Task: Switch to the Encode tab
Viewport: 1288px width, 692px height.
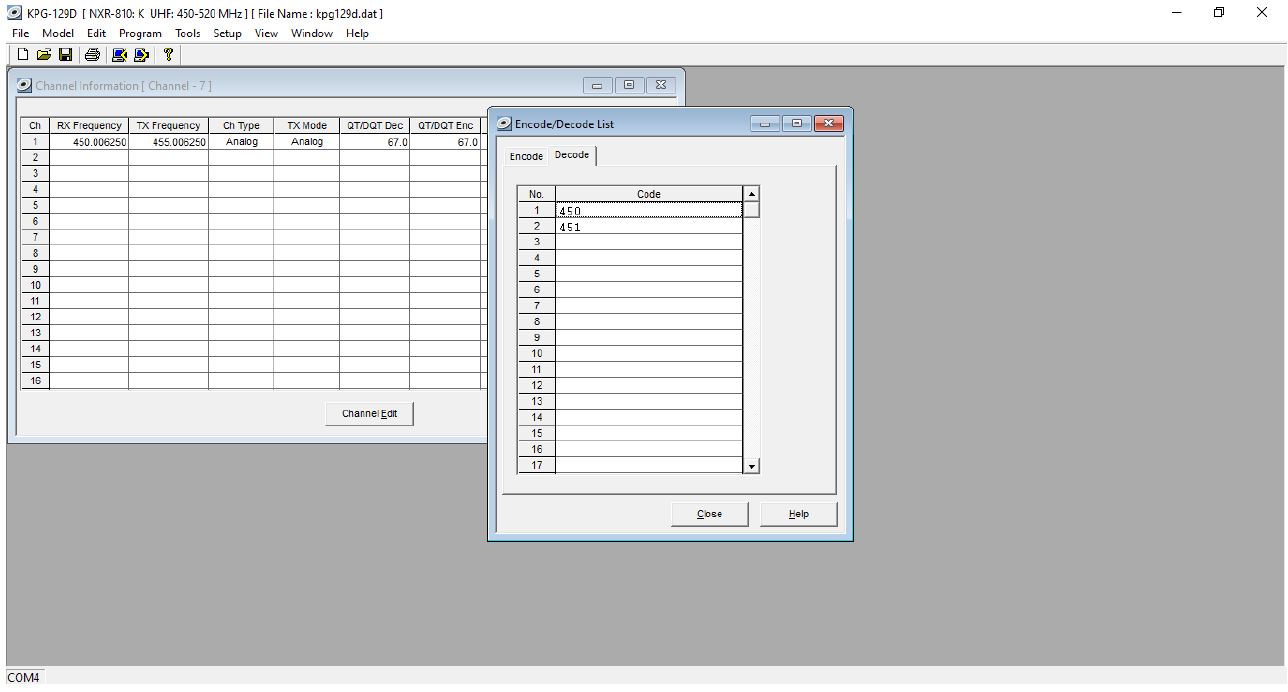Action: 526,156
